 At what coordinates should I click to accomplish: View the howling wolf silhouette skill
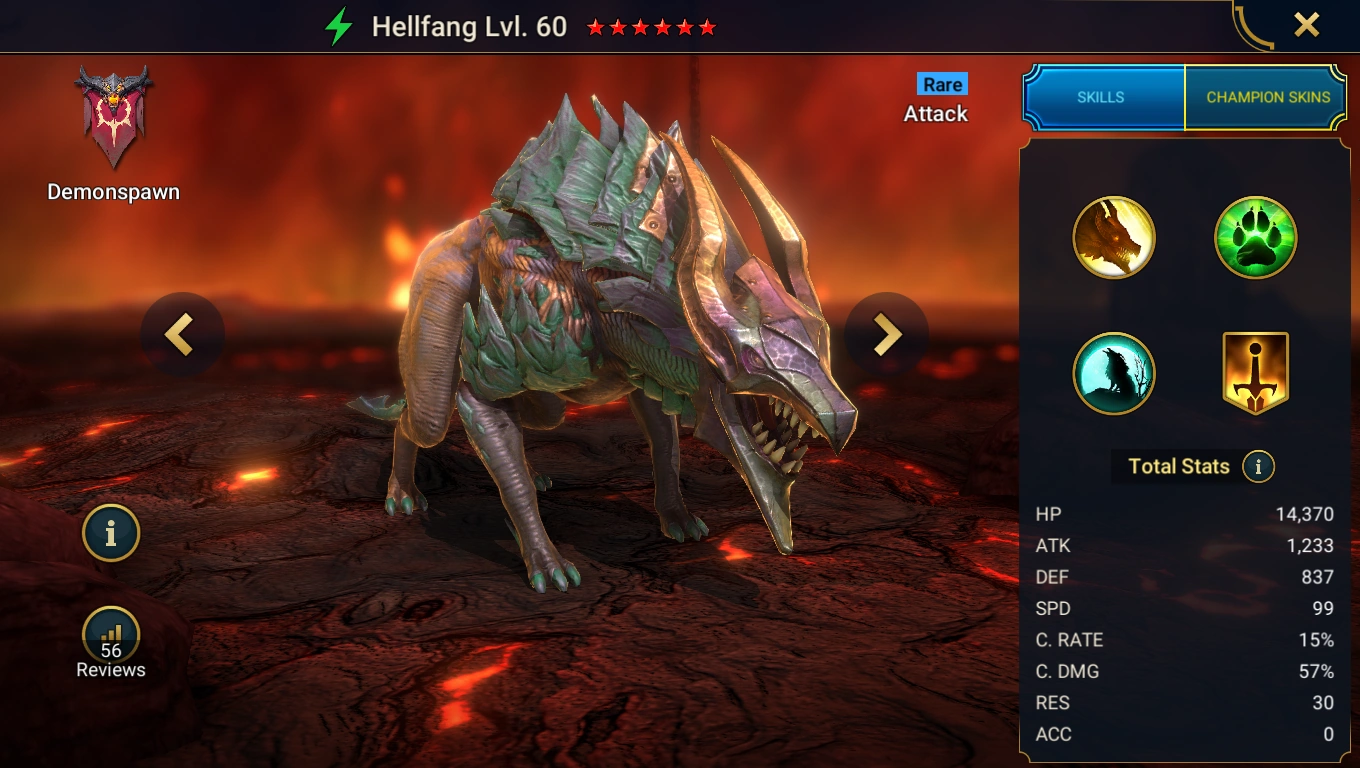click(1114, 374)
